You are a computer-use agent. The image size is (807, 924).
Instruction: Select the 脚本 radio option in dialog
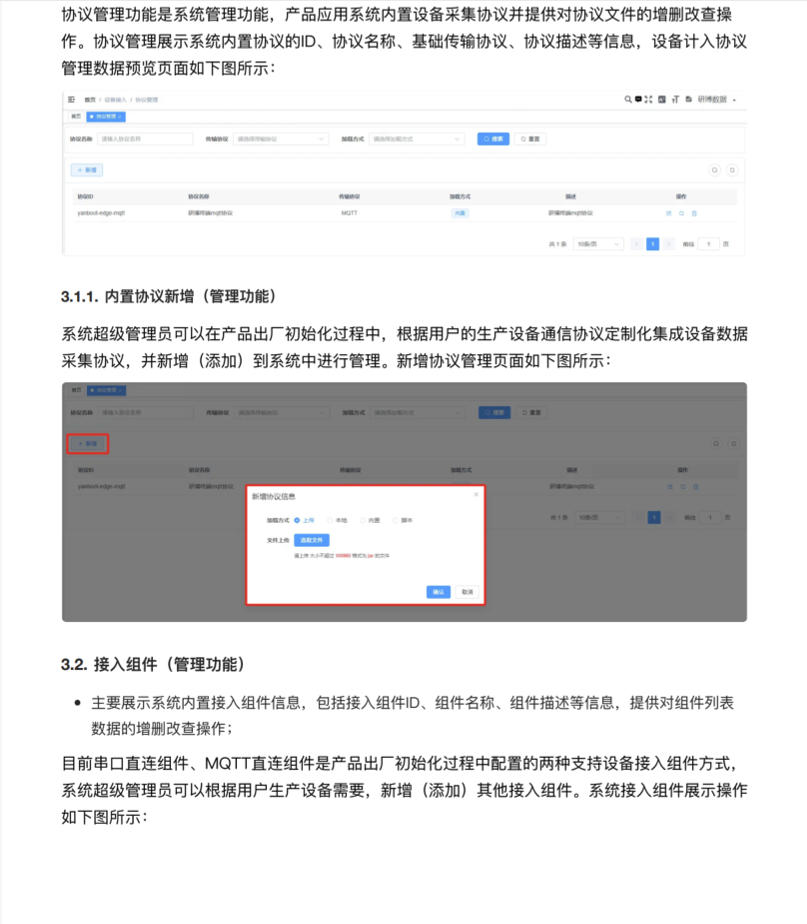point(403,520)
